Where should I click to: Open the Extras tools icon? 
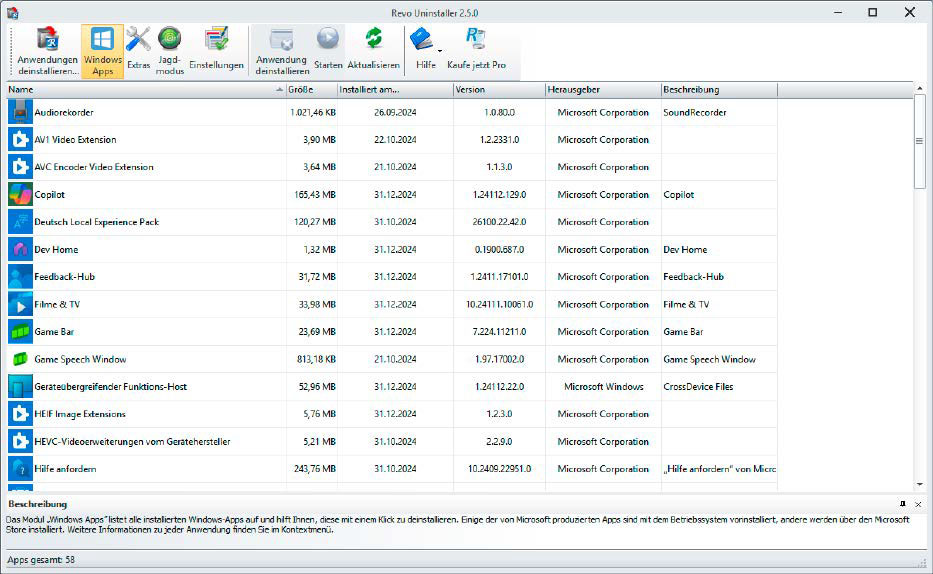point(138,39)
